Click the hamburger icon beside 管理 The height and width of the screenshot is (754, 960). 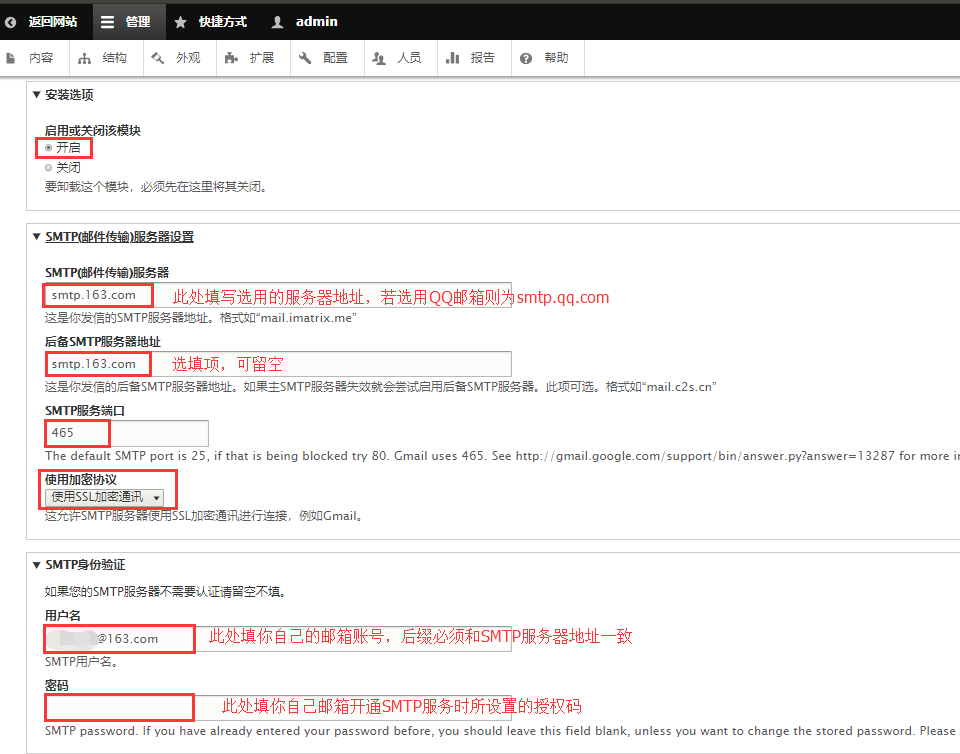tap(108, 22)
